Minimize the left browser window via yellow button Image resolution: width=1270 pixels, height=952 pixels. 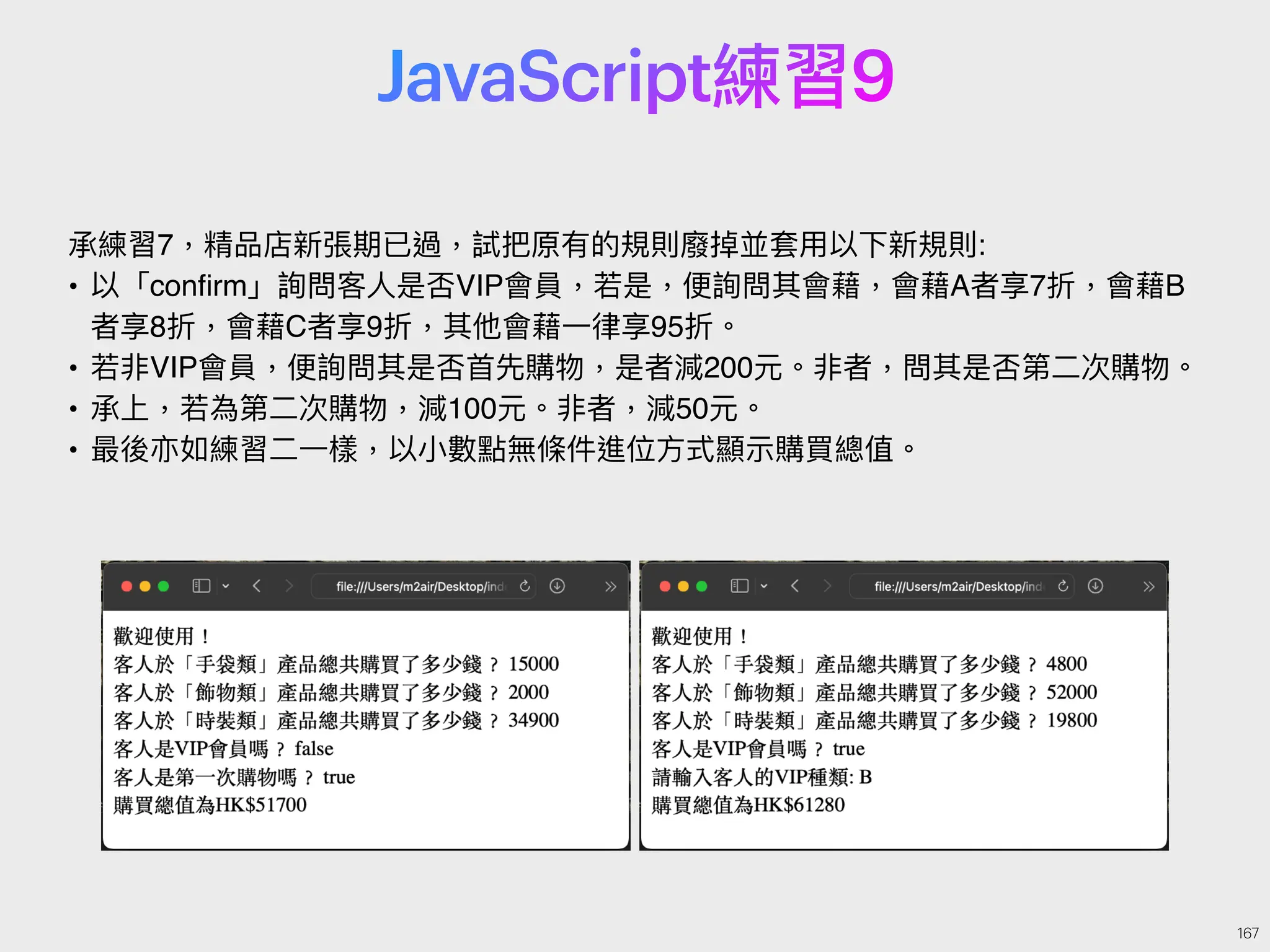[145, 586]
